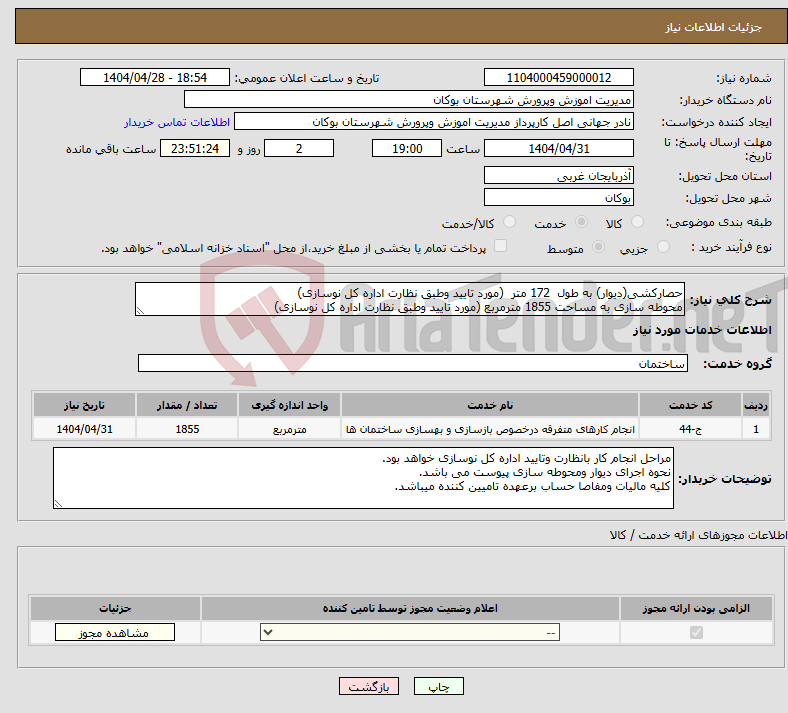Click the توضیحات خریدار notes textarea
788x713 pixels.
pyautogui.click(x=363, y=478)
